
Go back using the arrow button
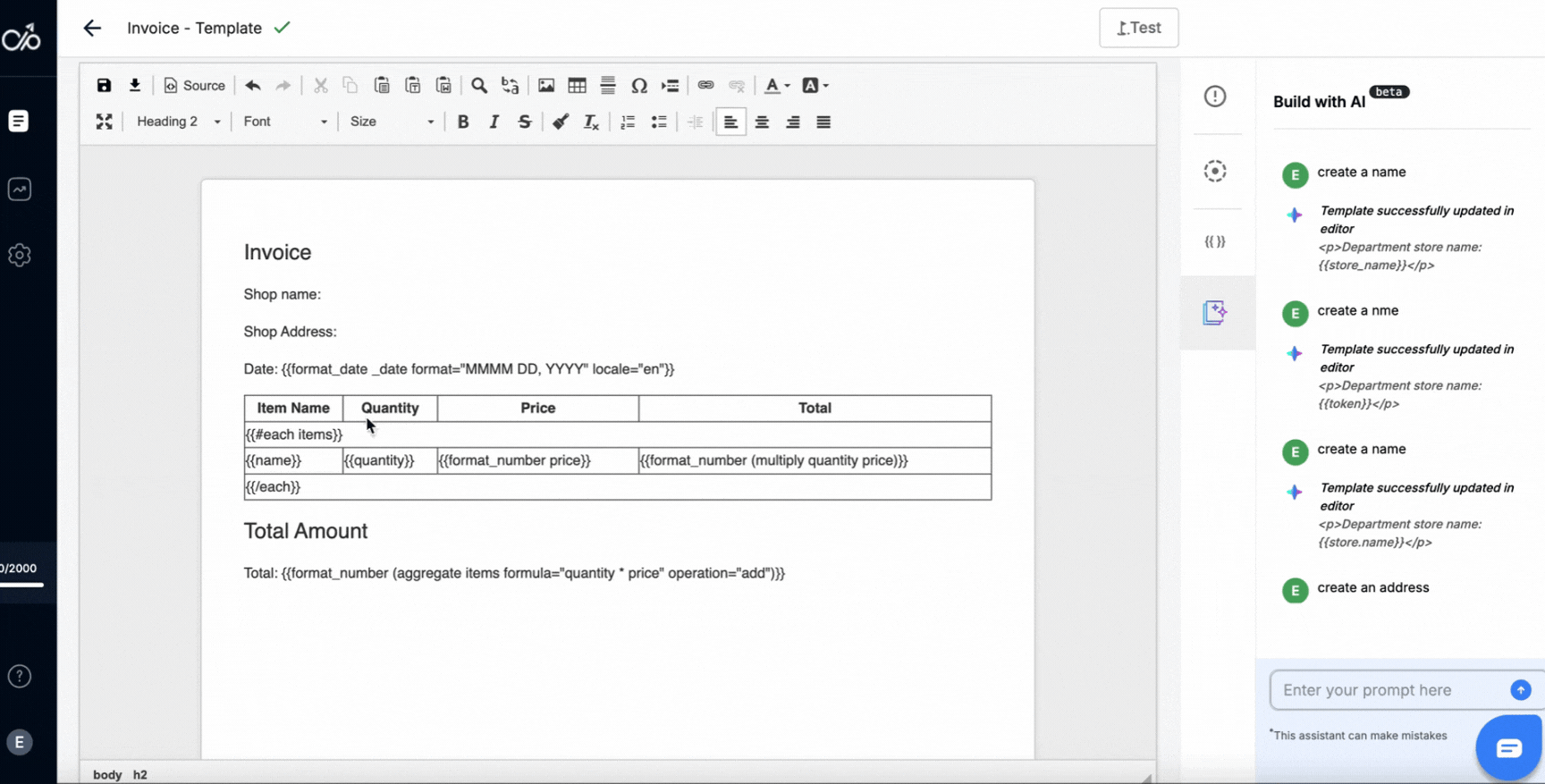coord(92,28)
